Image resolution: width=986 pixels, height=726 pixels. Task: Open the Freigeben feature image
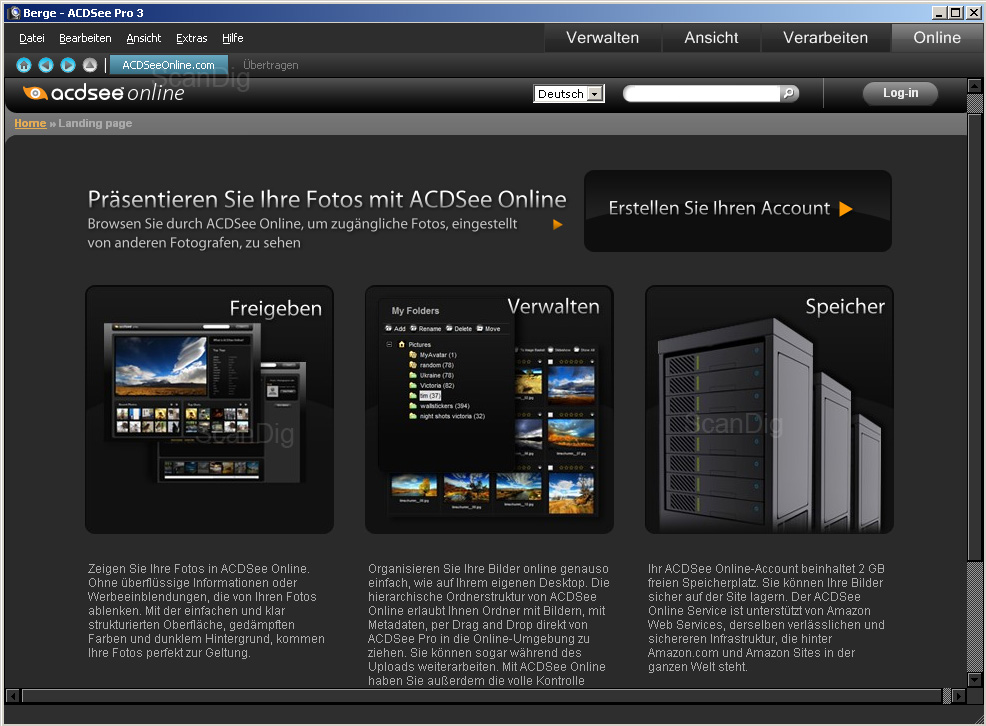pyautogui.click(x=209, y=409)
